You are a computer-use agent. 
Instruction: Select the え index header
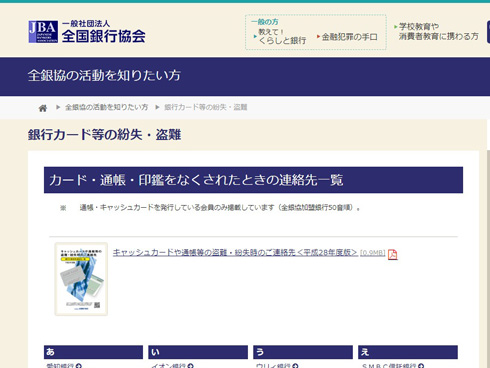(408, 352)
